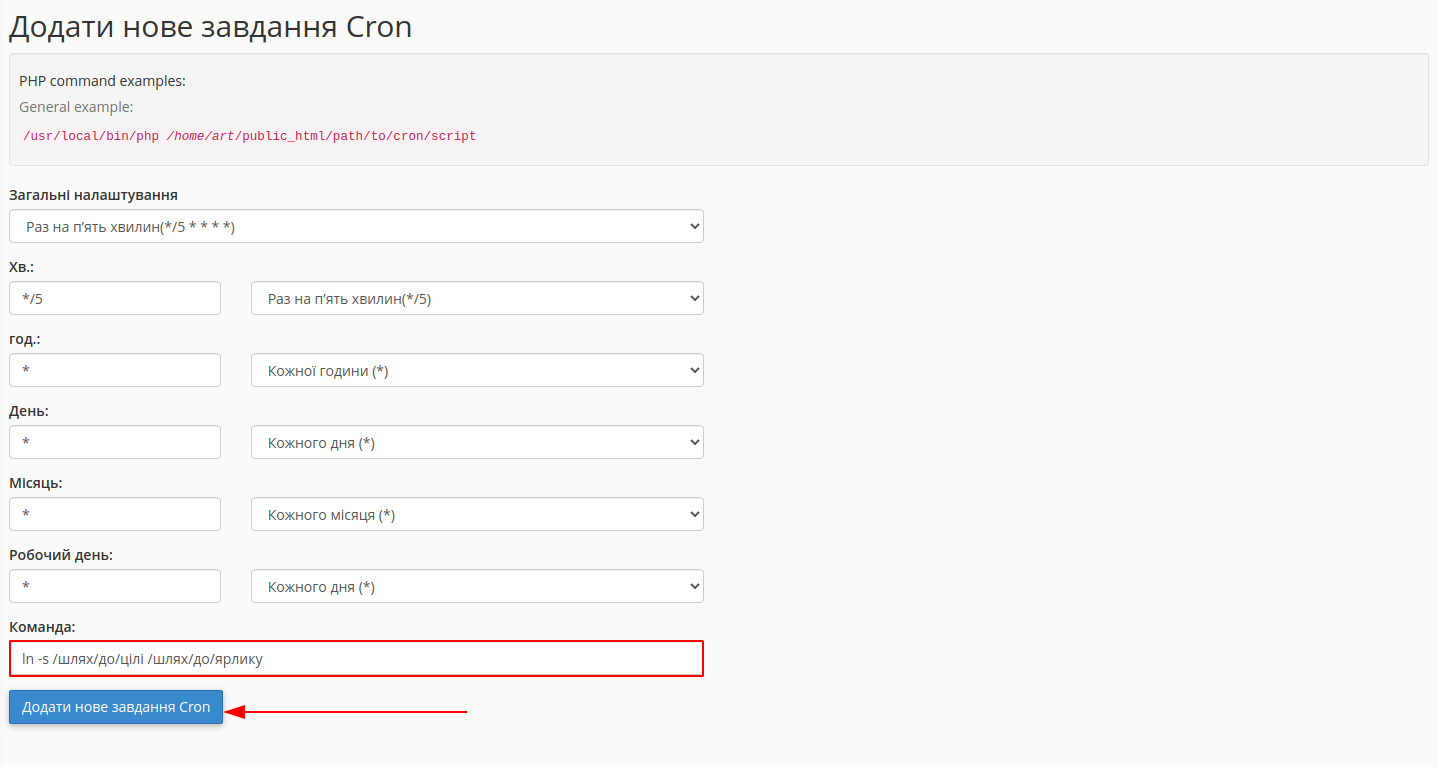
Task: Open the 'Кожного місяця (*)' dropdown
Action: [x=477, y=514]
